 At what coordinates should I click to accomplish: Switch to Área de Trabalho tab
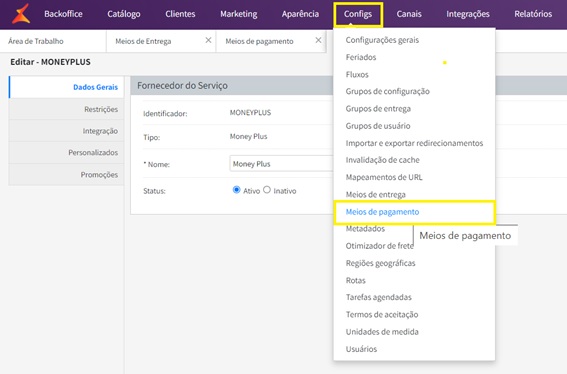pos(53,41)
